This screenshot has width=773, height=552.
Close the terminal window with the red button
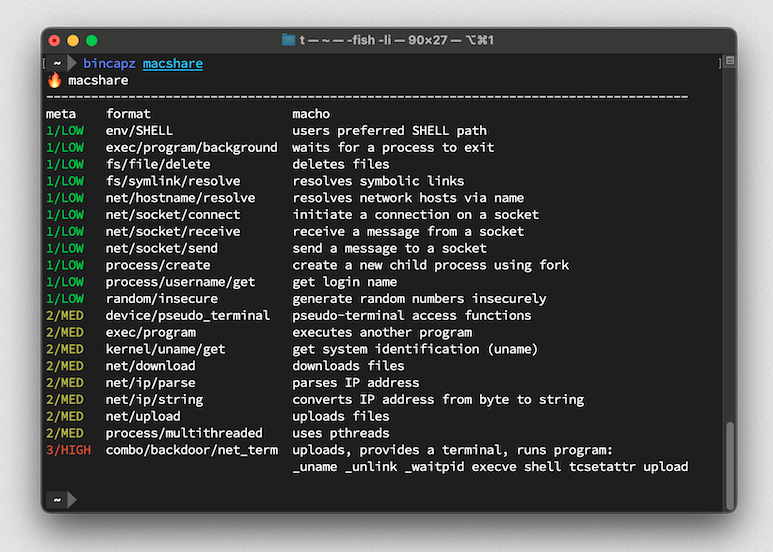(x=54, y=40)
